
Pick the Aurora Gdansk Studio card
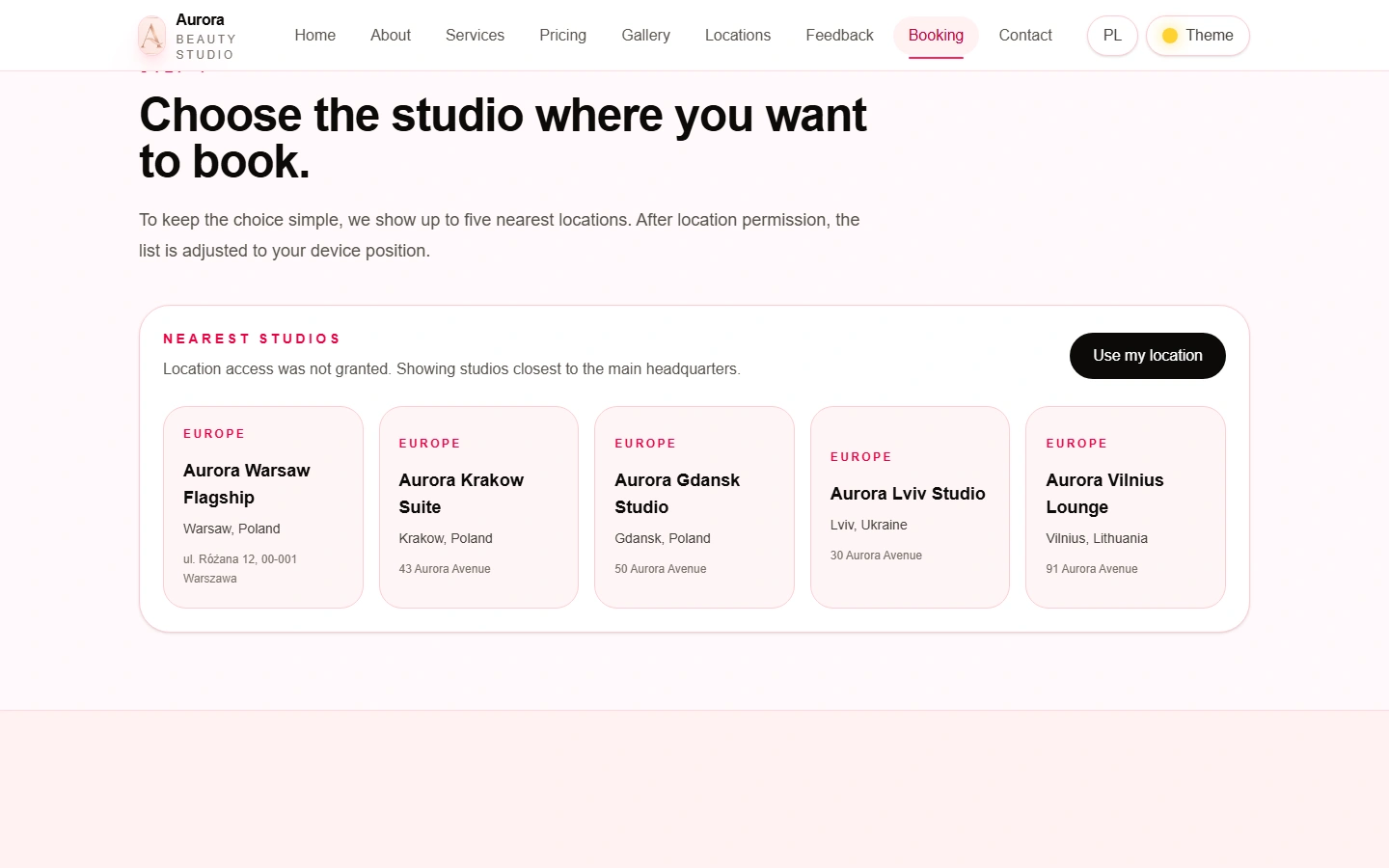click(694, 507)
